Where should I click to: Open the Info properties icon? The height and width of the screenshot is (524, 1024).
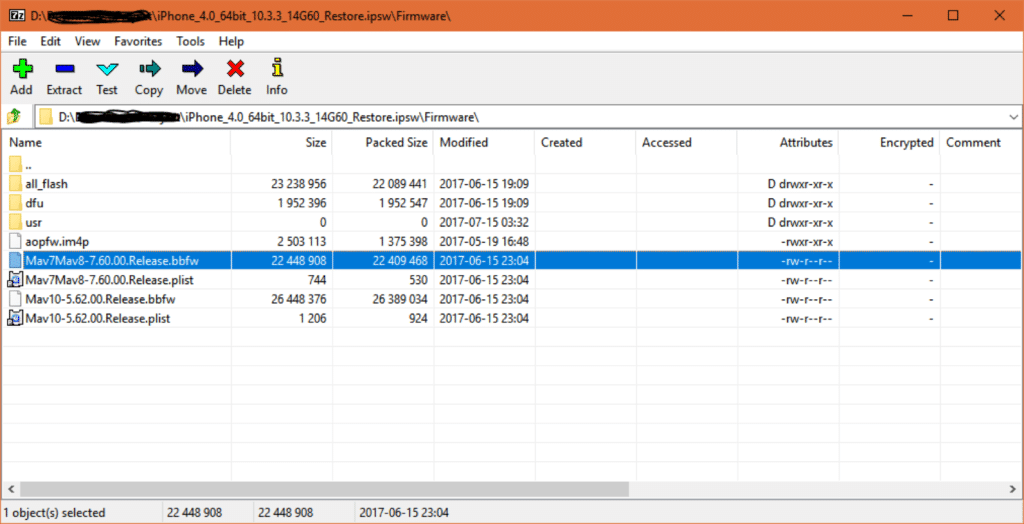point(277,69)
